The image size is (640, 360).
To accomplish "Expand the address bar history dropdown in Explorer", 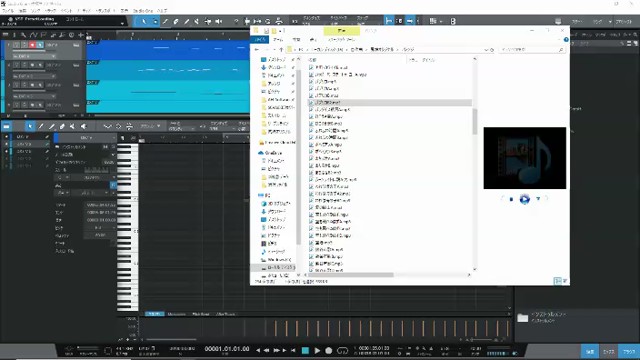I will [x=486, y=49].
